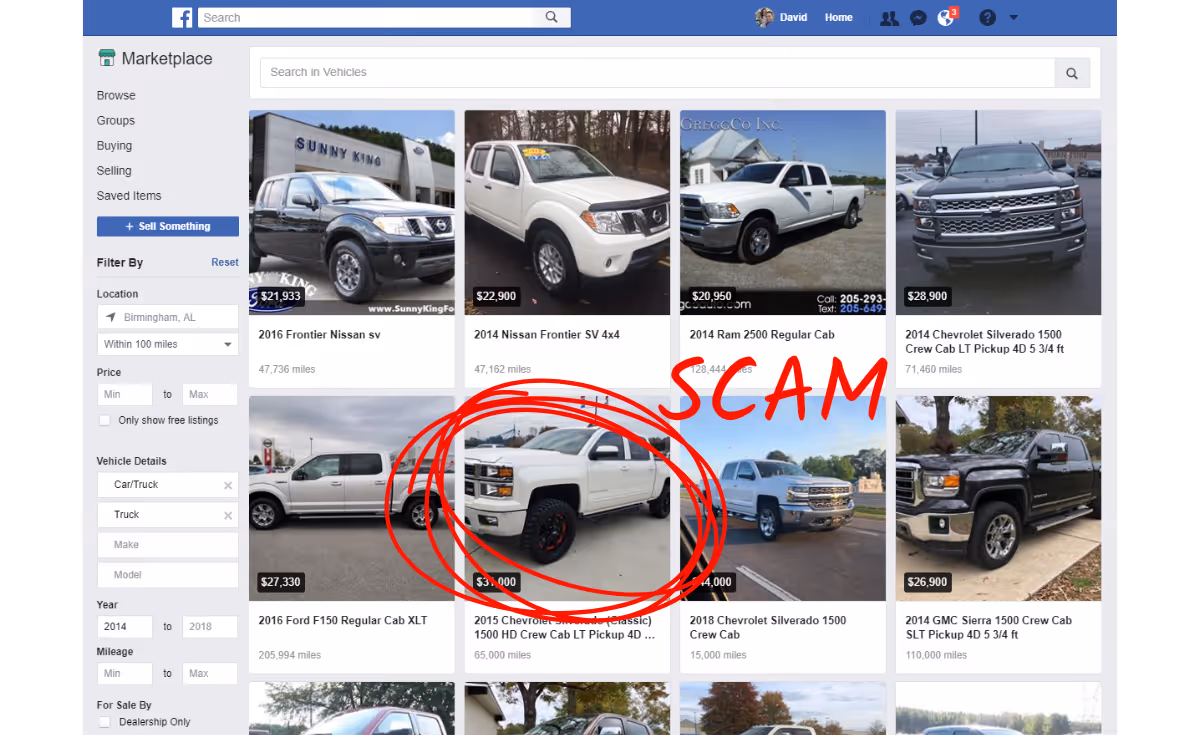Click the 2014 Nissan Frontier SV 4x4 title
The width and height of the screenshot is (1200, 750).
pyautogui.click(x=547, y=335)
